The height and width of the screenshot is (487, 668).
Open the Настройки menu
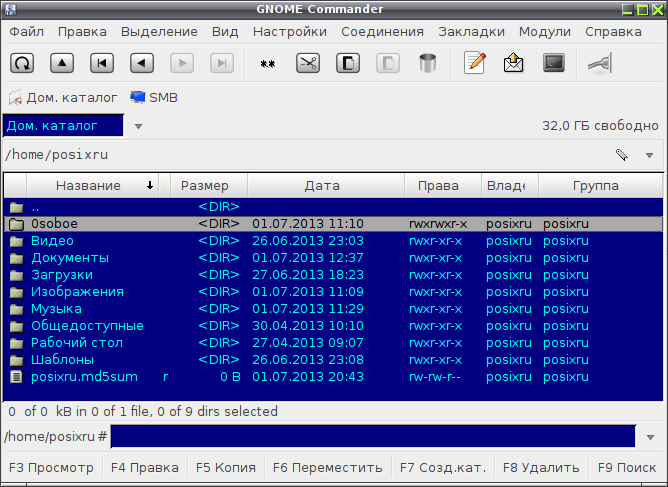(290, 32)
